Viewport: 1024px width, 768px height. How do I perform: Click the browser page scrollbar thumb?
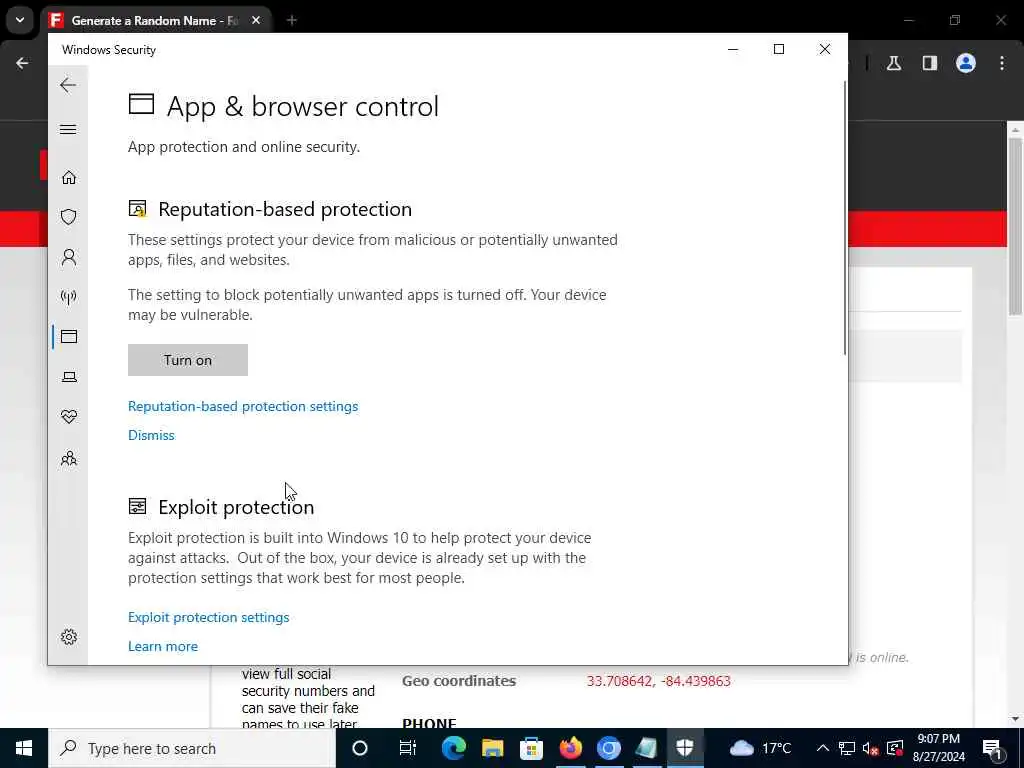tap(1015, 227)
